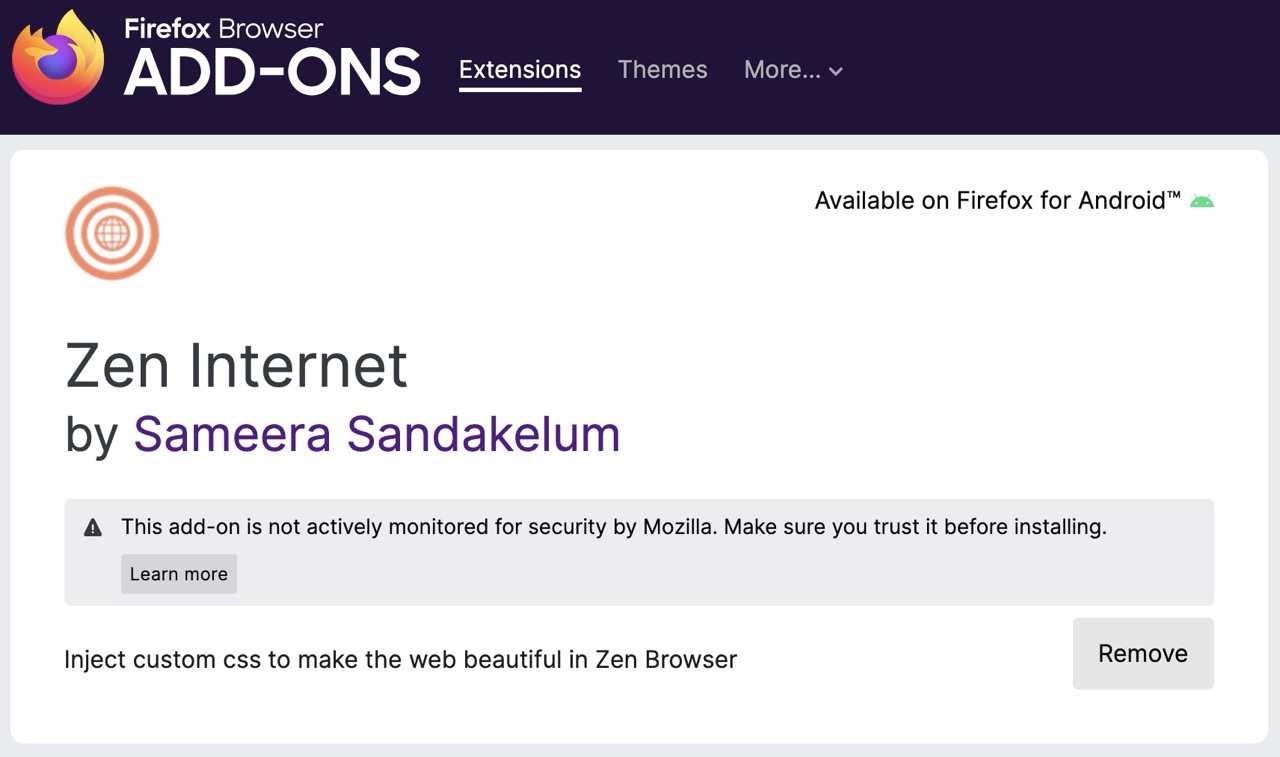This screenshot has width=1280, height=757.
Task: Click the ADD-ONS wordmark
Action: pos(272,73)
